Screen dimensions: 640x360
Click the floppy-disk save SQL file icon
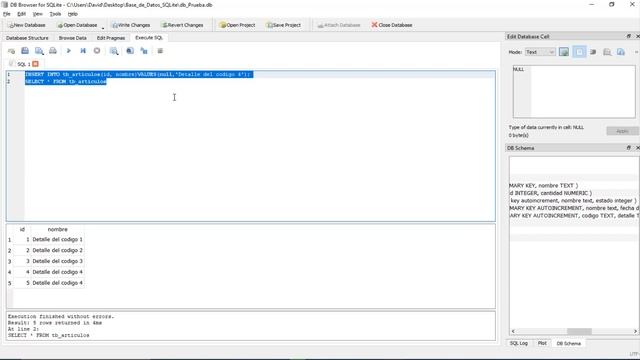pos(25,51)
